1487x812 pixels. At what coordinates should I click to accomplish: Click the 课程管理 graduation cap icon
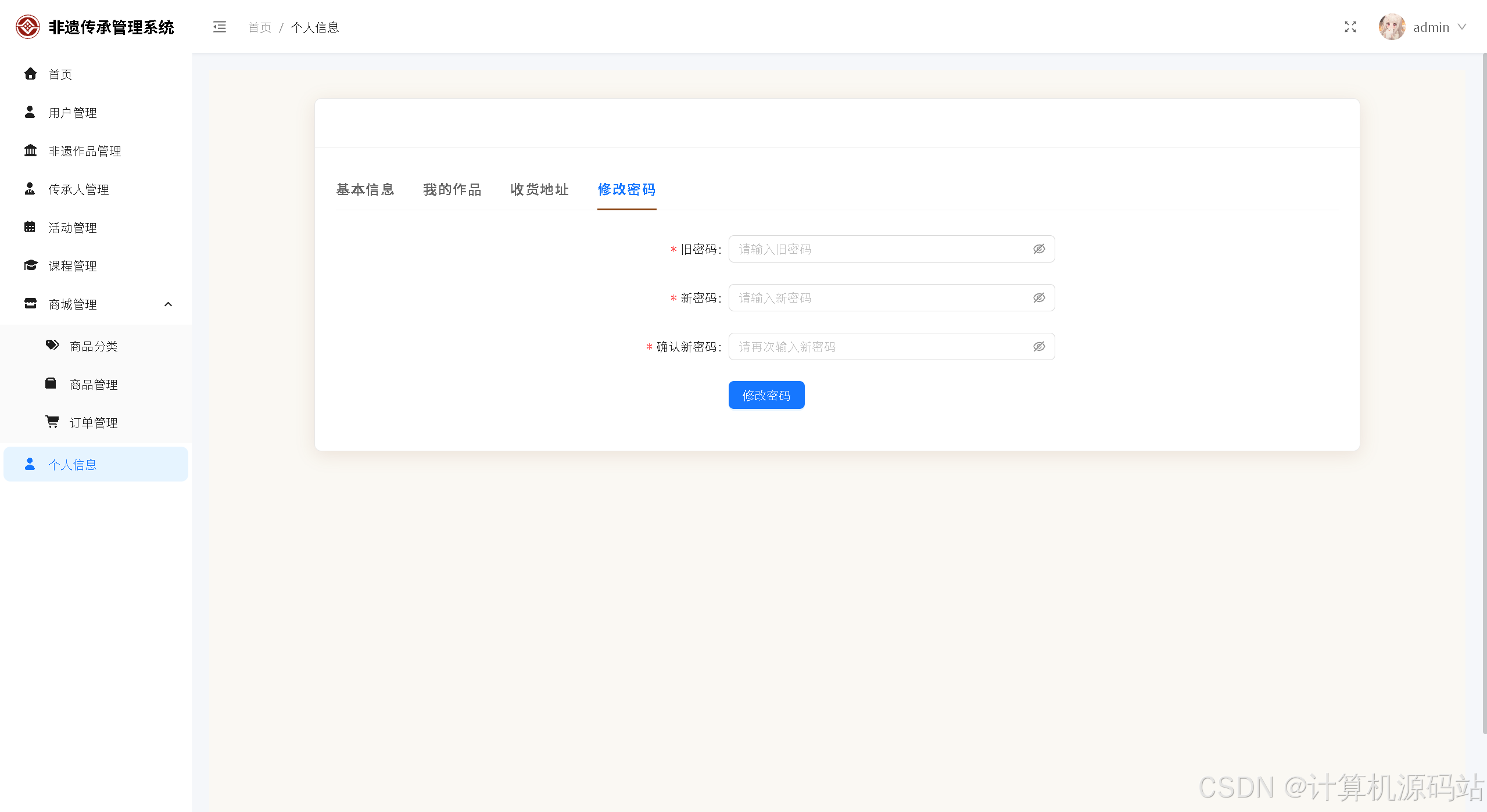point(31,265)
